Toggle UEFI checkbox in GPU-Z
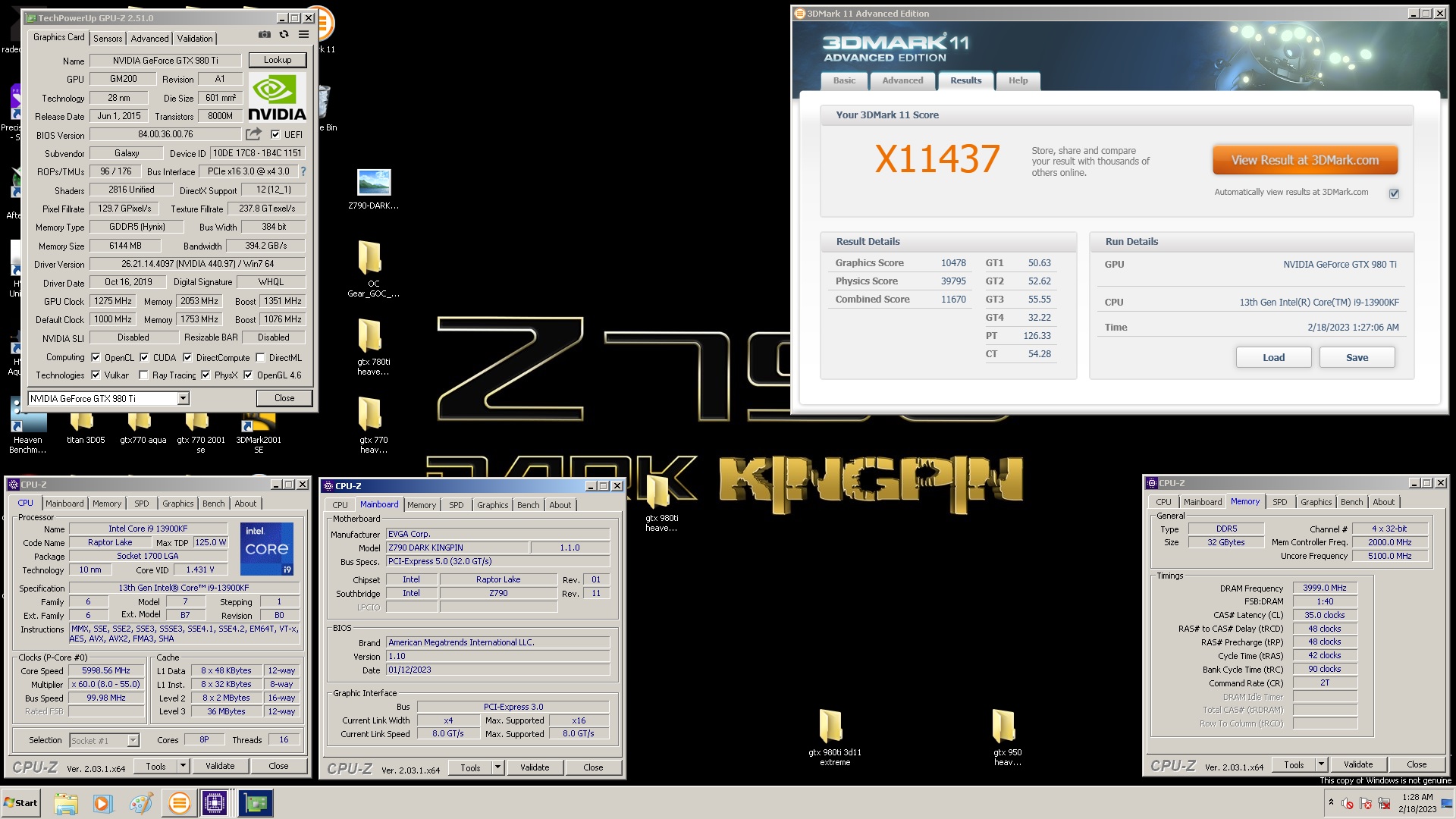Viewport: 1456px width, 819px height. click(275, 134)
